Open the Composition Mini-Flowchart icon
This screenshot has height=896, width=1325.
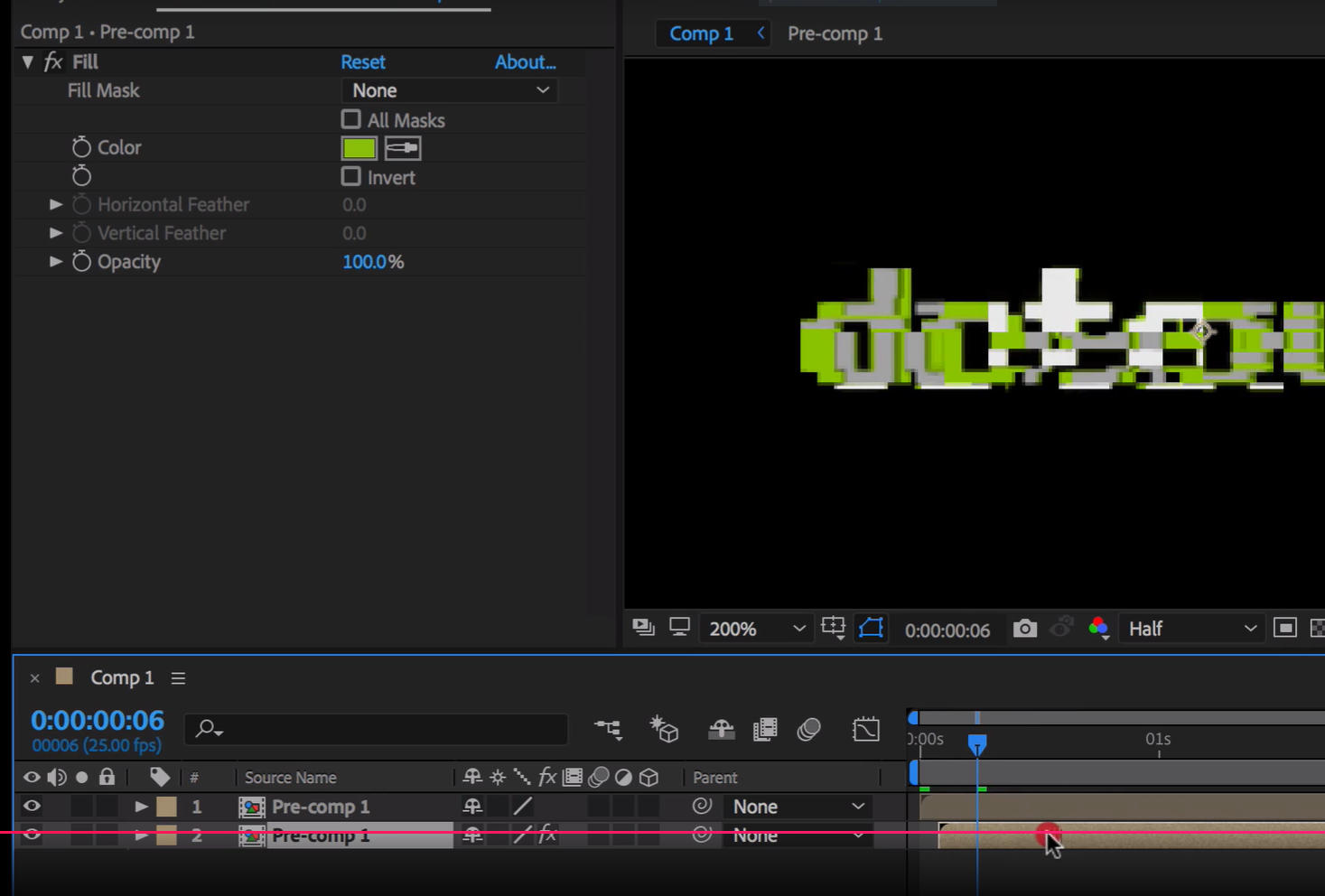point(608,728)
